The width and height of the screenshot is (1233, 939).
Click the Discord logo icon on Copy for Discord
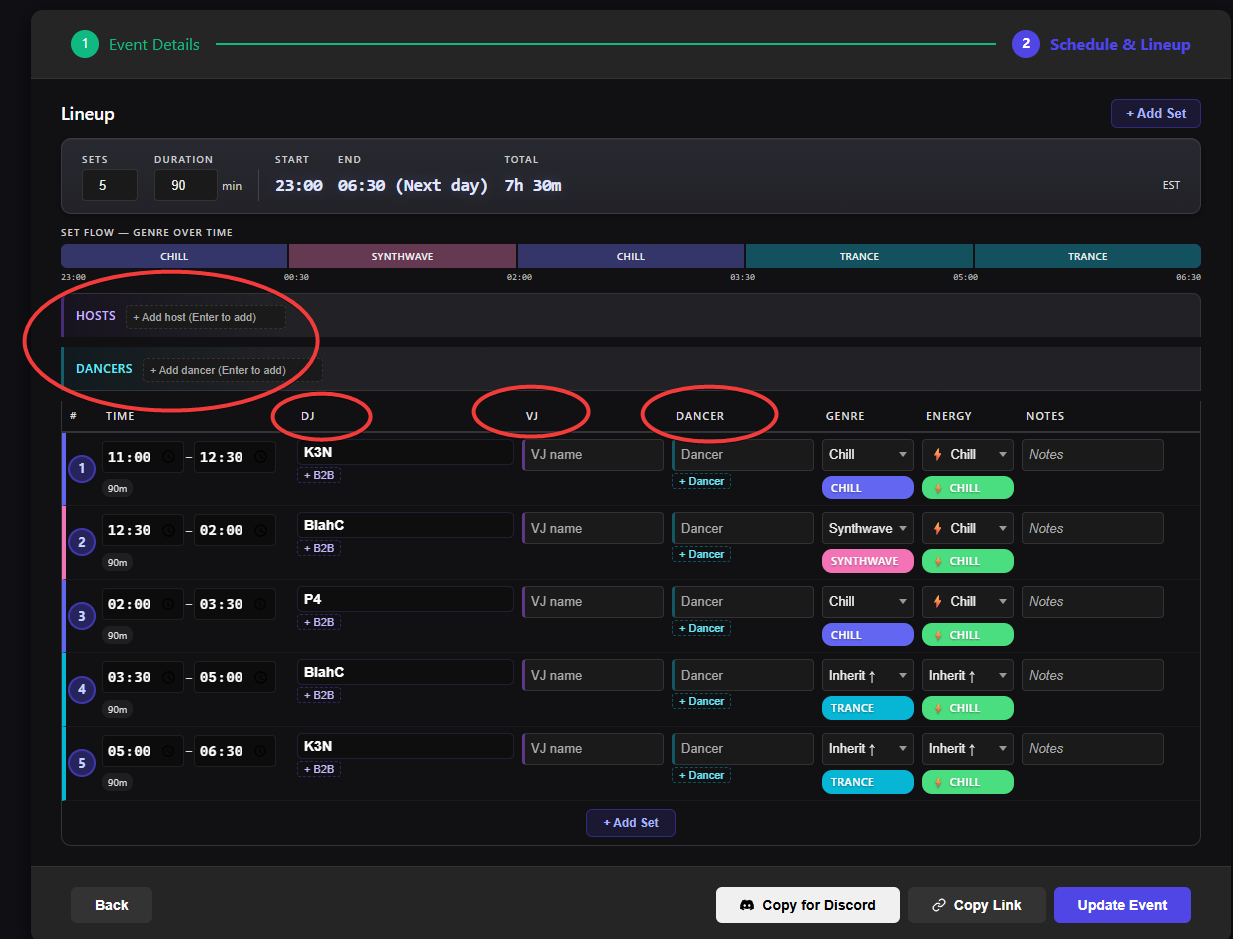(746, 905)
